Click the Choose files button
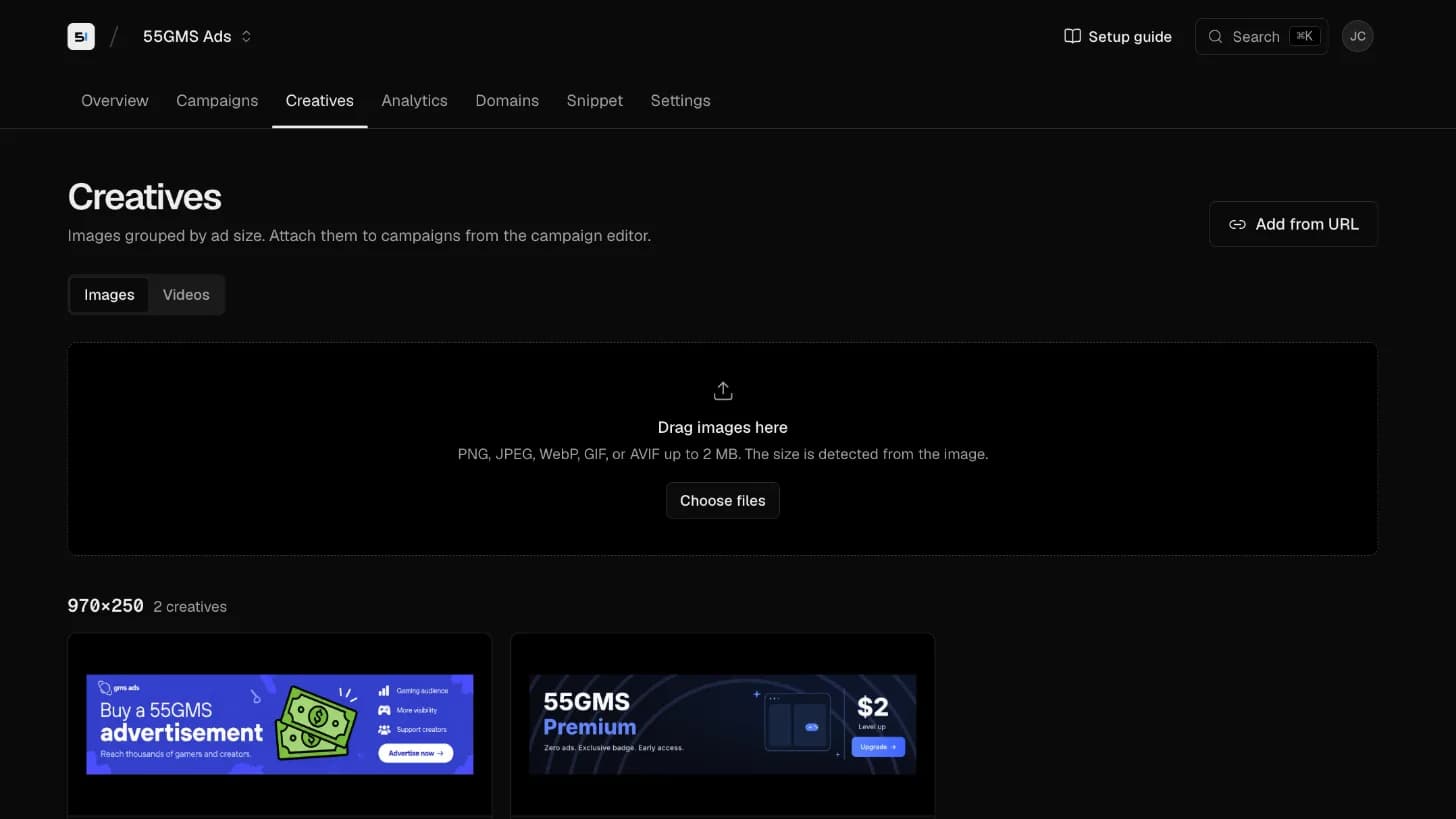The width and height of the screenshot is (1456, 819). (723, 500)
